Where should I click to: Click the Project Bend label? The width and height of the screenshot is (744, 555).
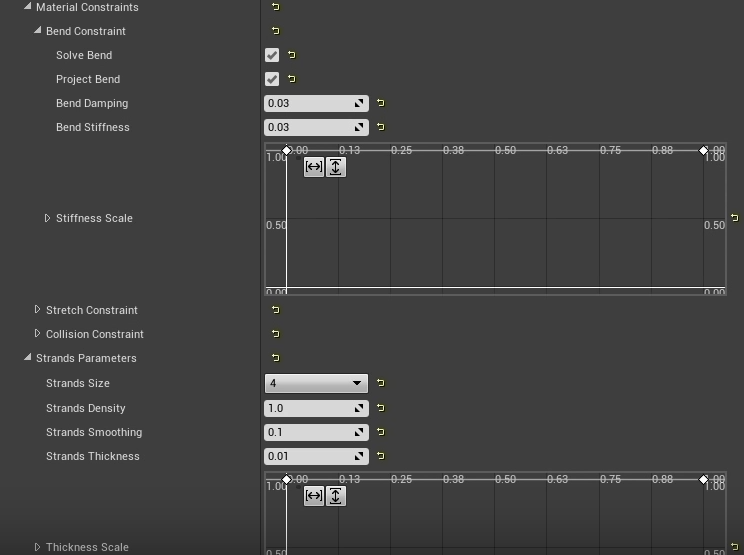tap(88, 79)
